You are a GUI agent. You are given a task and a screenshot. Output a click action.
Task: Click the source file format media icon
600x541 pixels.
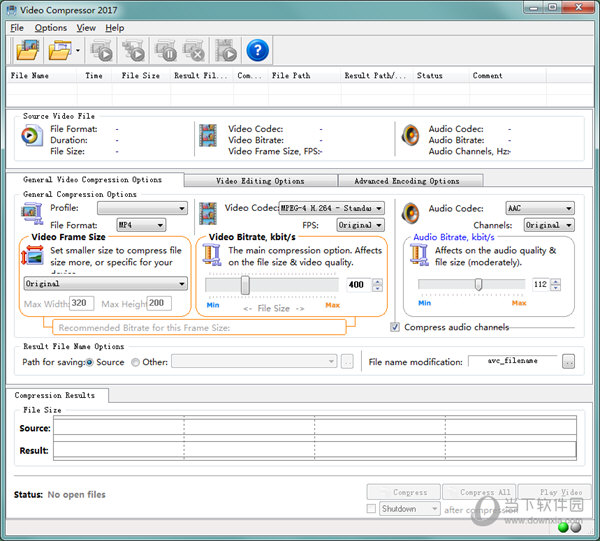[31, 135]
